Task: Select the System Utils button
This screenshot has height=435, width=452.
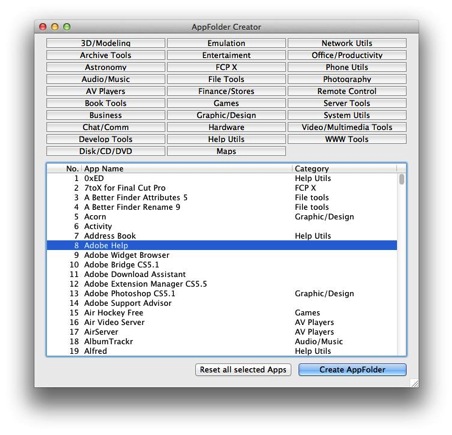Action: [x=347, y=115]
